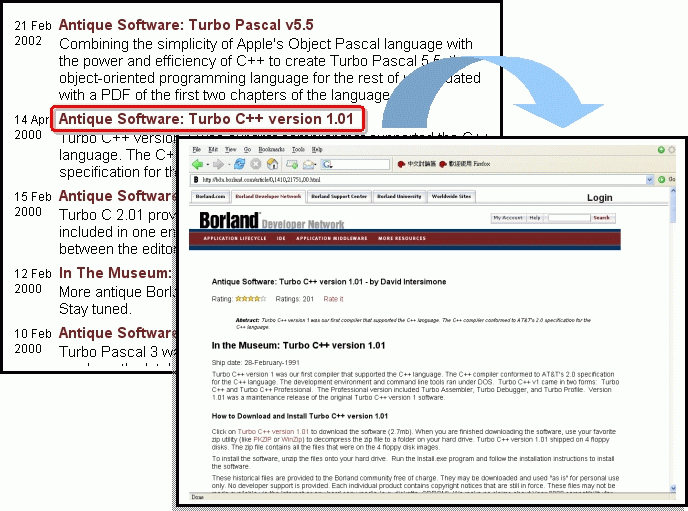Open the Go menu

tap(247, 150)
